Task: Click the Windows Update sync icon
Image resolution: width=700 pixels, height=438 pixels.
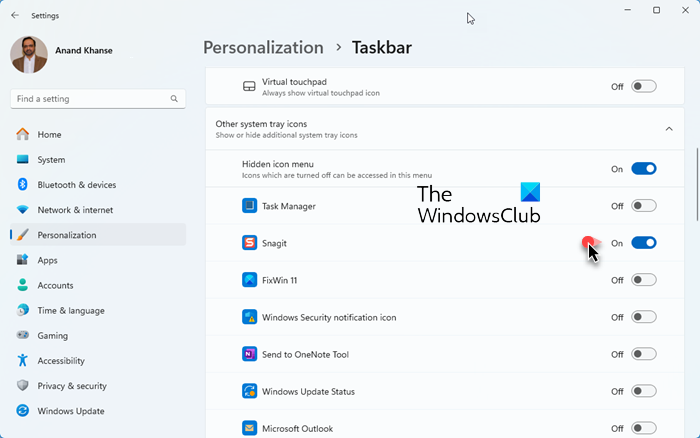Action: pos(23,410)
